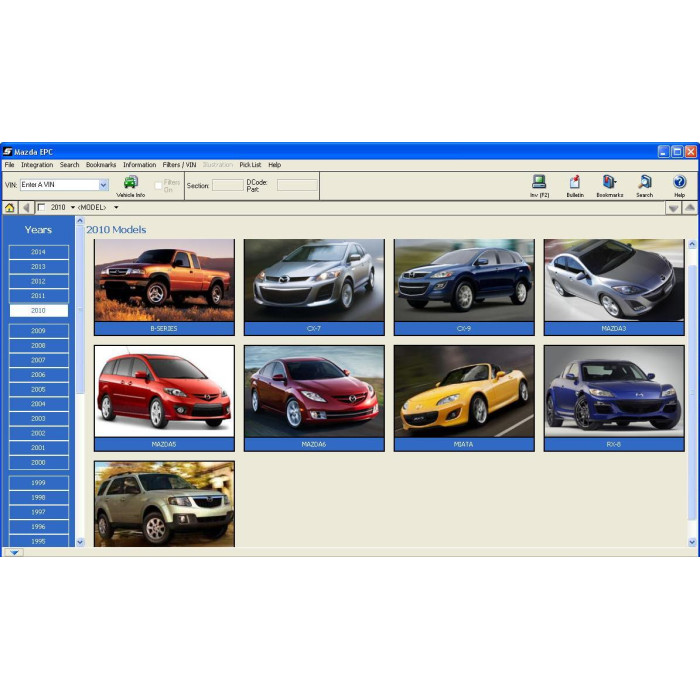Click Years list scroll-up arrow
The image size is (700, 700).
[x=80, y=221]
